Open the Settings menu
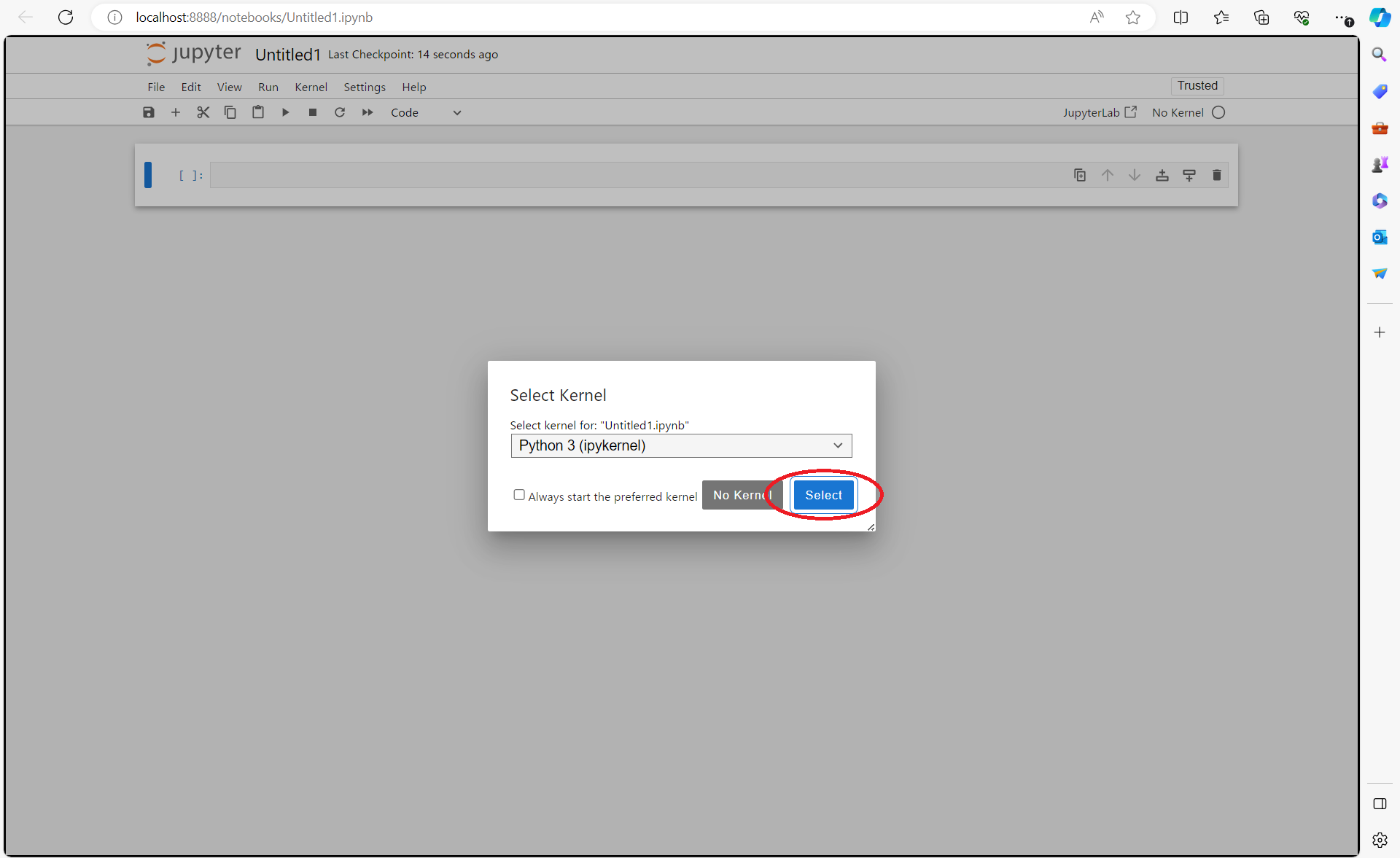This screenshot has width=1400, height=858. pos(365,87)
